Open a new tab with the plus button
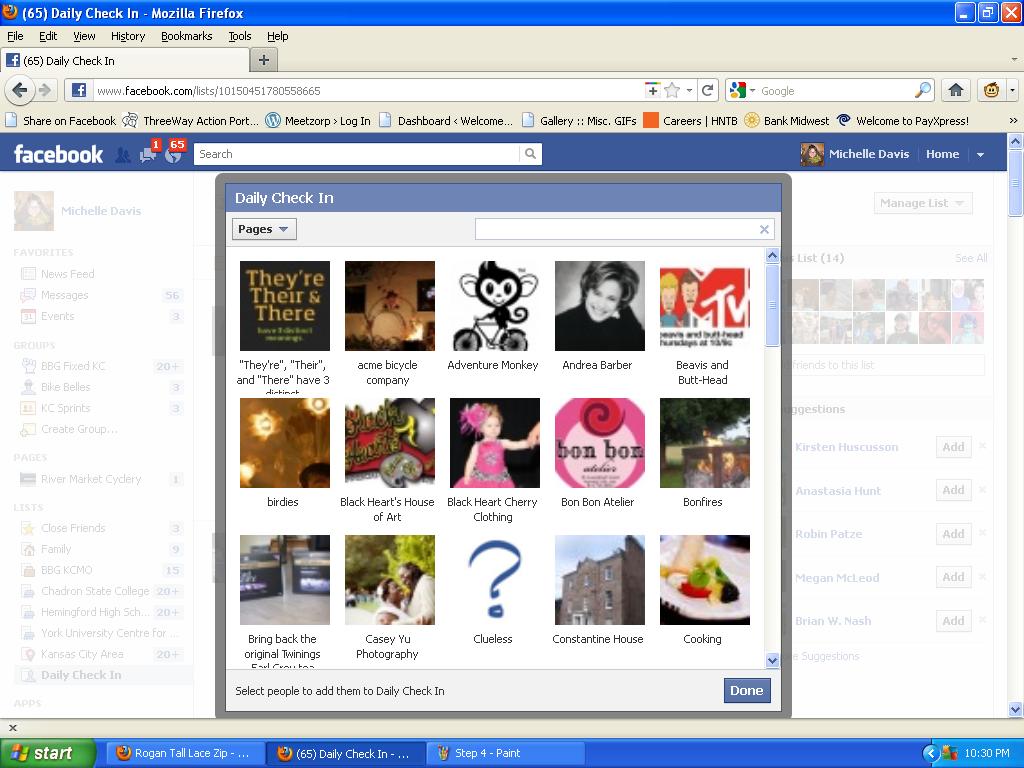This screenshot has width=1024, height=768. coord(264,61)
